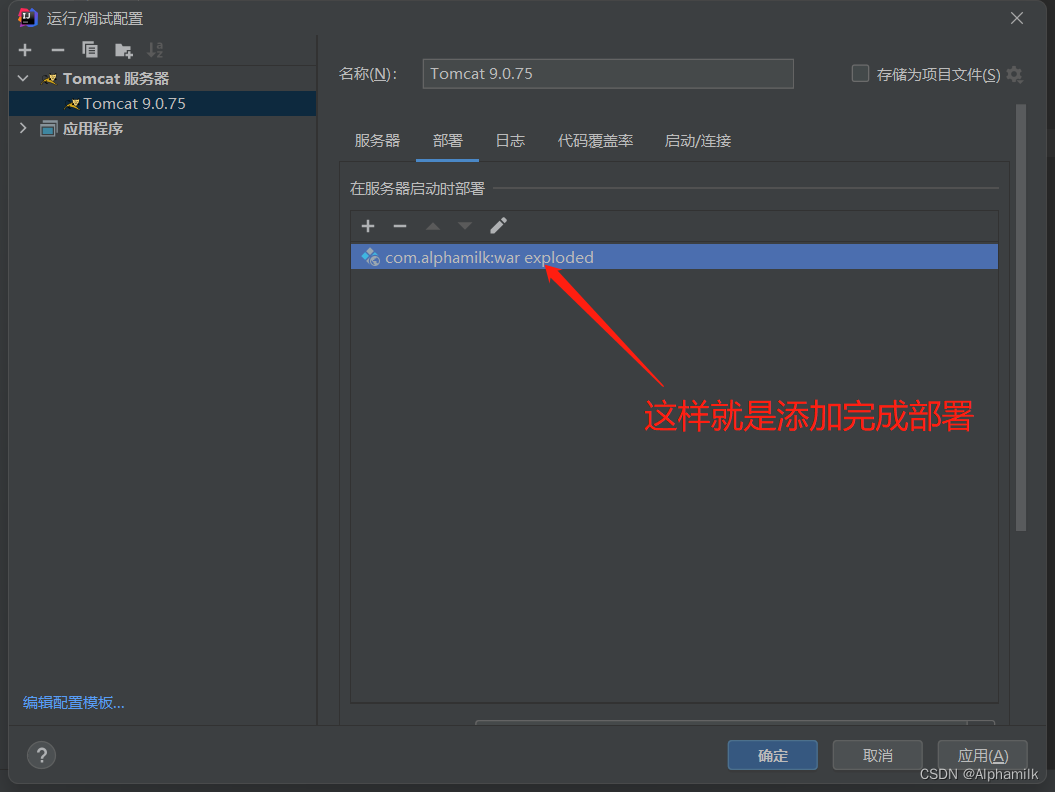
Task: Select the Tomcat 服务器 tree row
Action: pyautogui.click(x=162, y=79)
